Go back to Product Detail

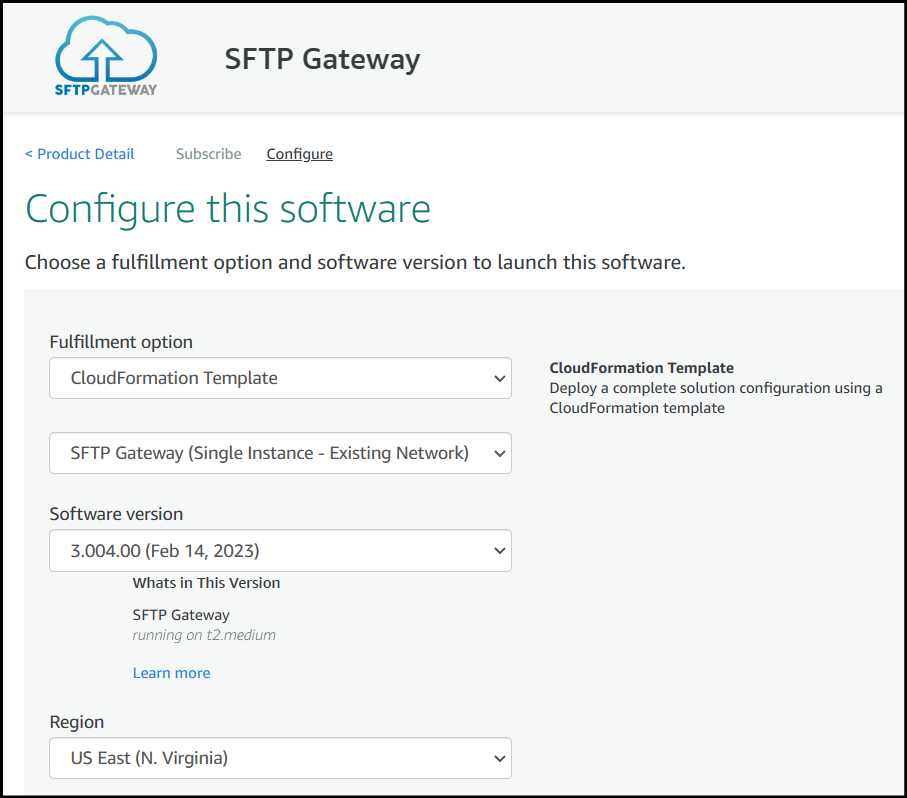80,154
